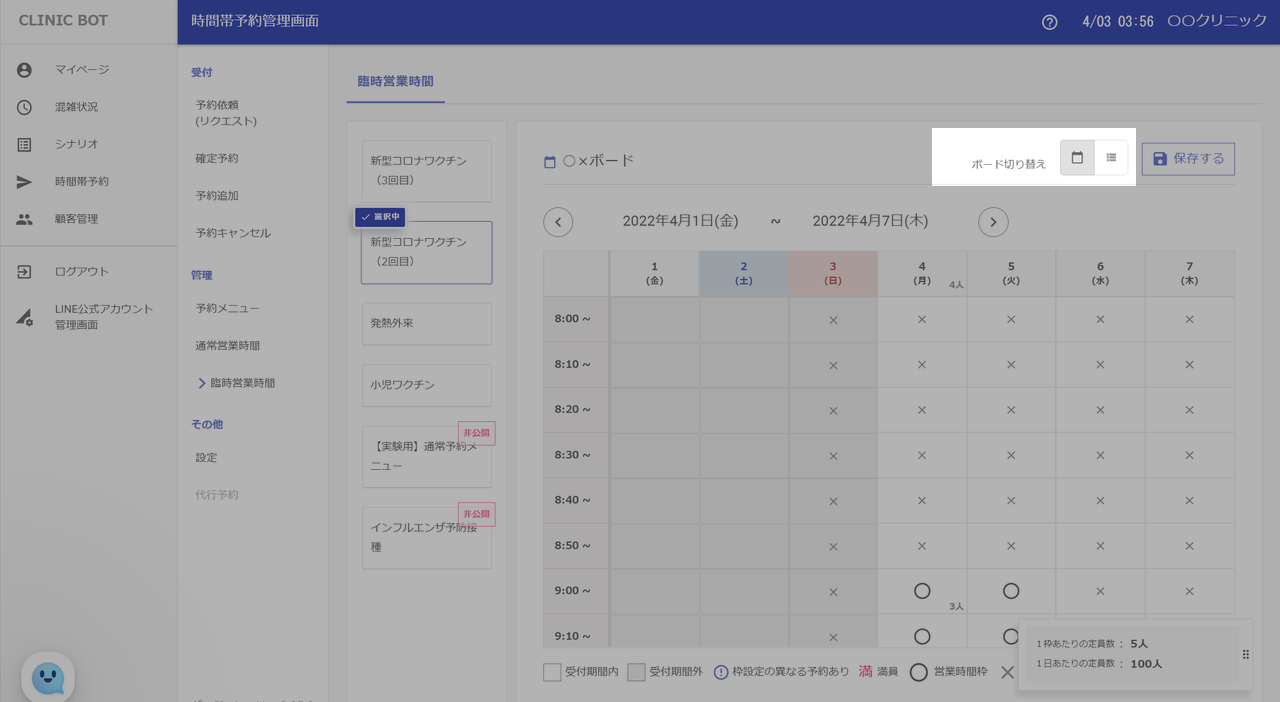
Task: Expand 臨時営業時間 in the management menu
Action: [241, 383]
